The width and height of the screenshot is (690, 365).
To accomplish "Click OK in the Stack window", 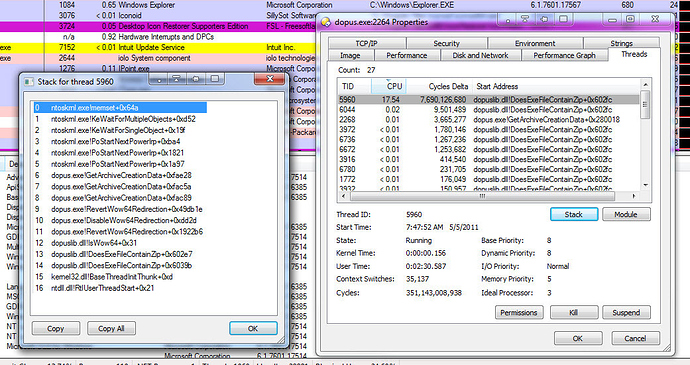I will (x=253, y=328).
